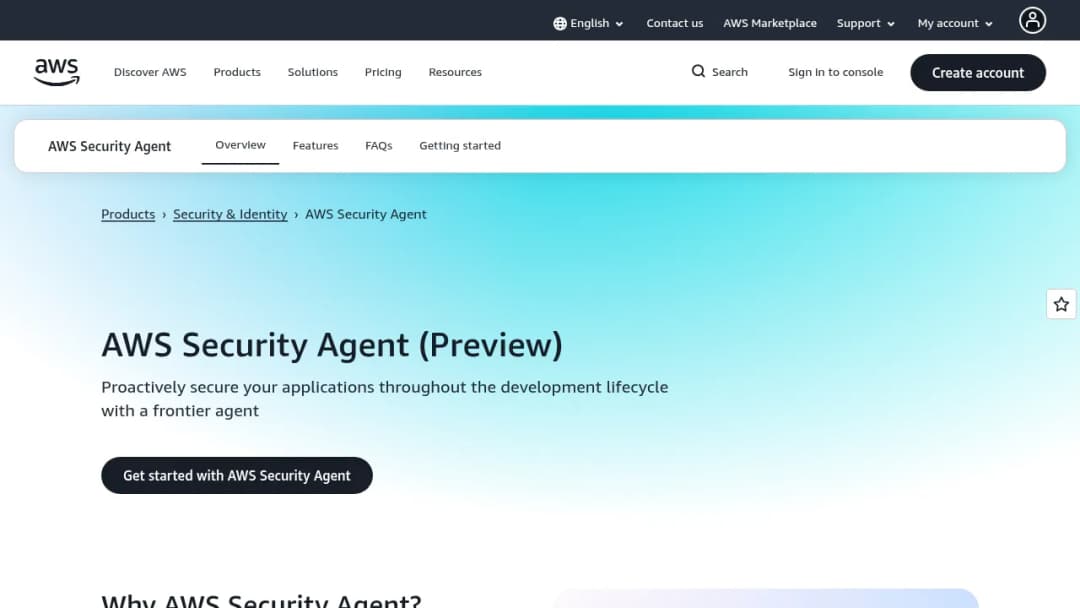Open the Products menu
1080x608 pixels.
point(237,72)
